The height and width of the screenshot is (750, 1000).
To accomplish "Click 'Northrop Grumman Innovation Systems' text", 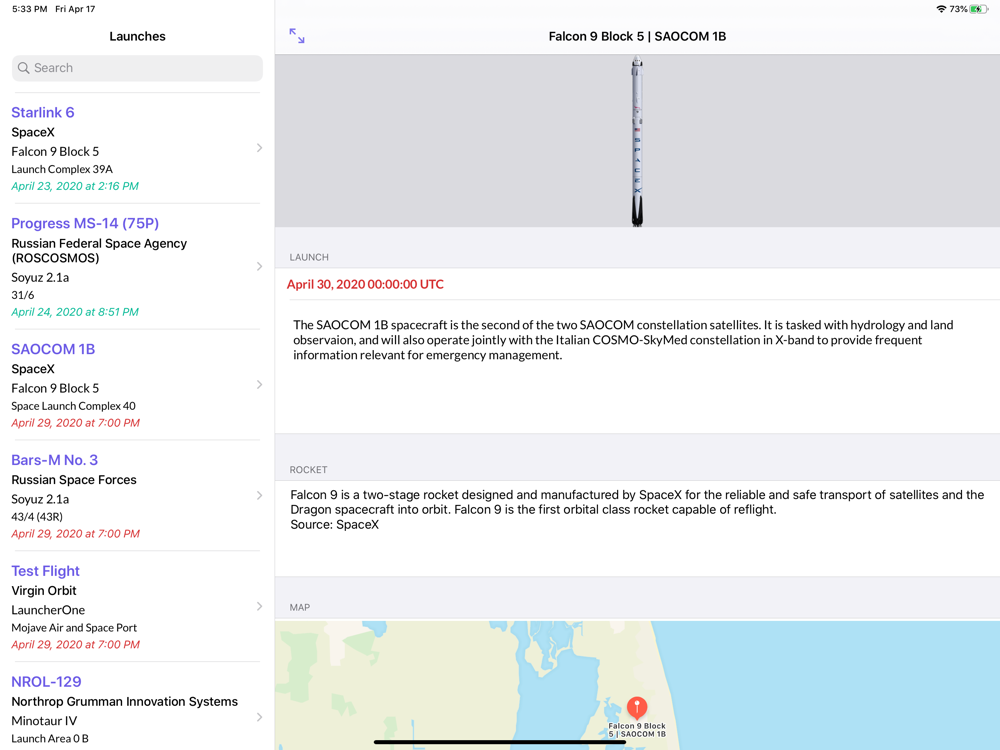I will pos(124,702).
